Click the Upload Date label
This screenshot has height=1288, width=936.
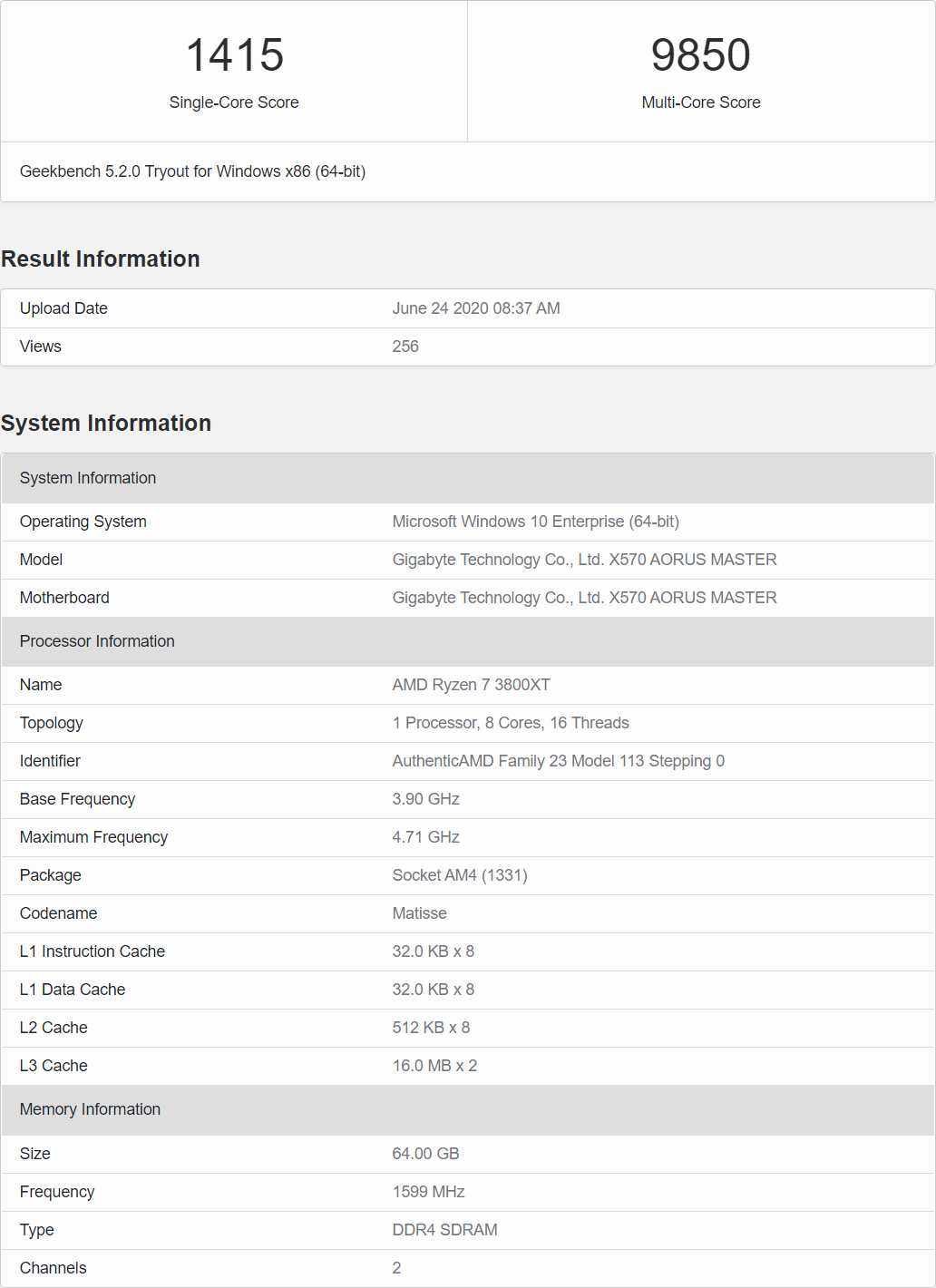(63, 308)
